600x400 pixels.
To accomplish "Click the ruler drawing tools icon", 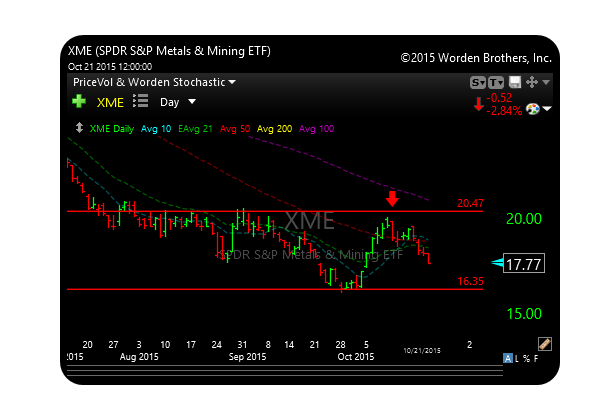I will pyautogui.click(x=545, y=344).
